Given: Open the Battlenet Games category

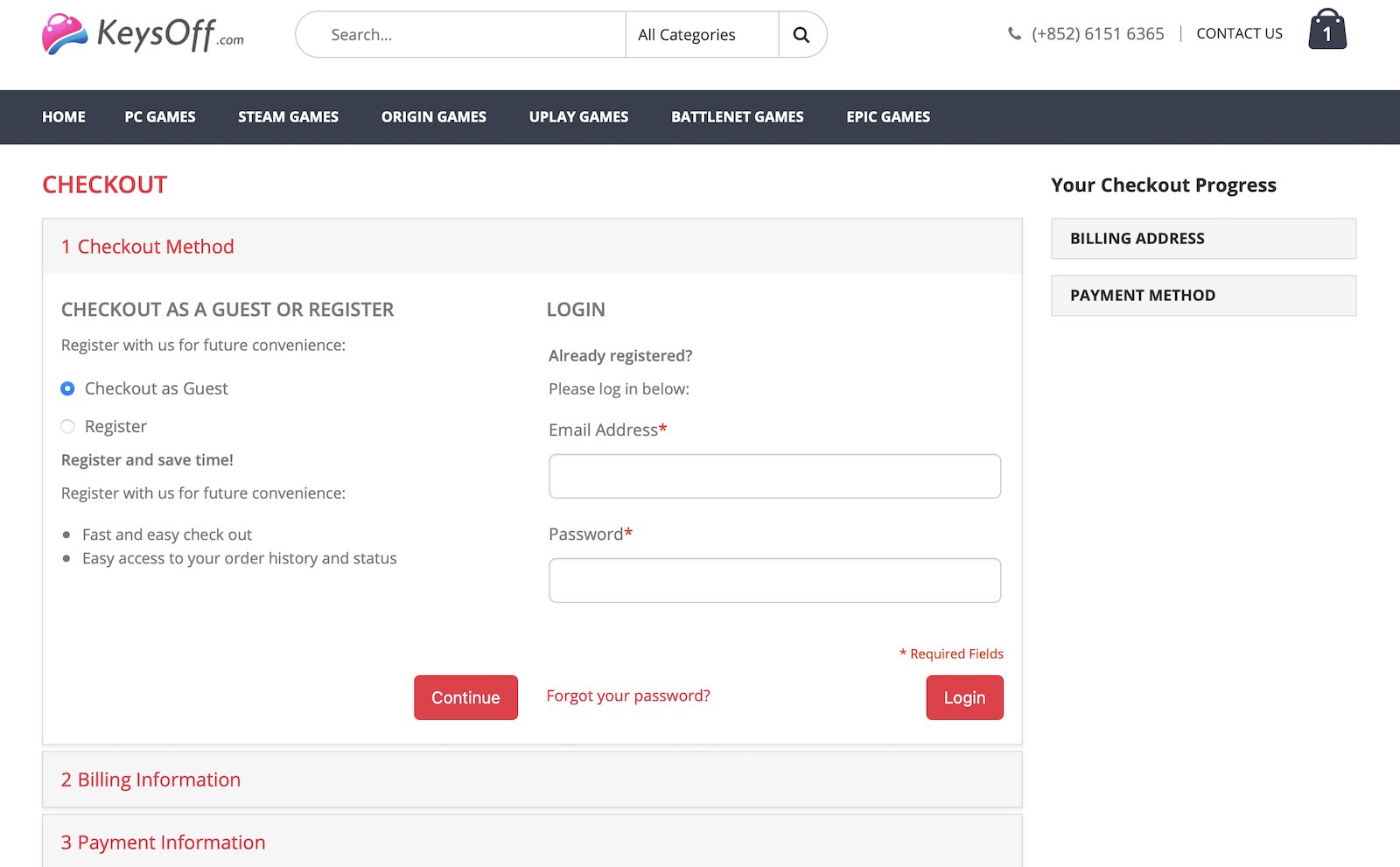Looking at the screenshot, I should [x=737, y=117].
